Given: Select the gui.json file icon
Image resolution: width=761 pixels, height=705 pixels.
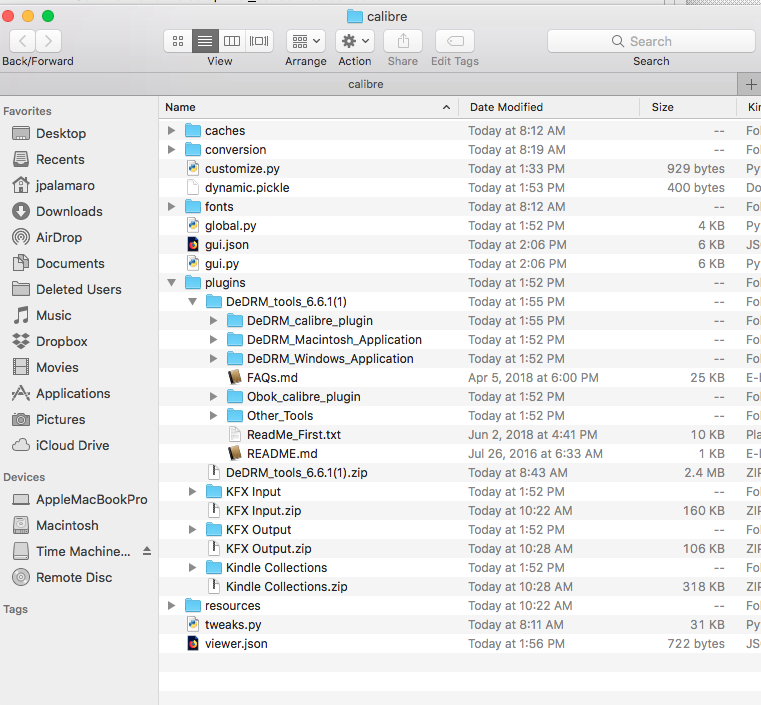Looking at the screenshot, I should pyautogui.click(x=193, y=245).
